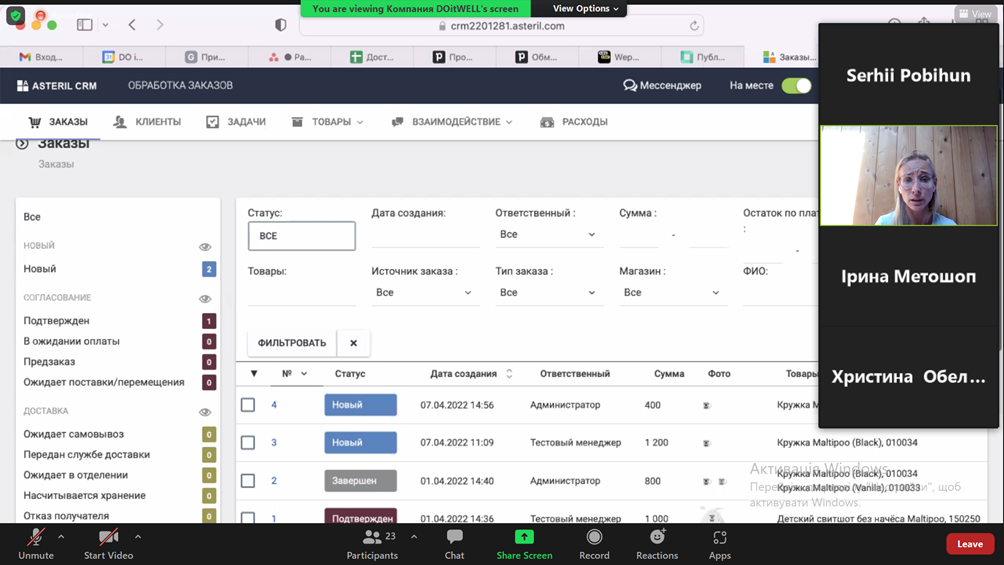1004x565 pixels.
Task: Open the View Options dropdown
Action: point(586,9)
